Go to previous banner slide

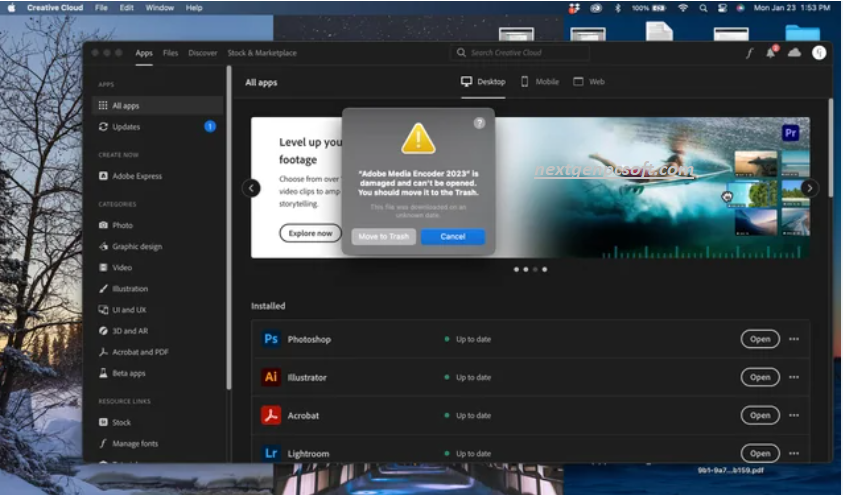click(x=251, y=188)
